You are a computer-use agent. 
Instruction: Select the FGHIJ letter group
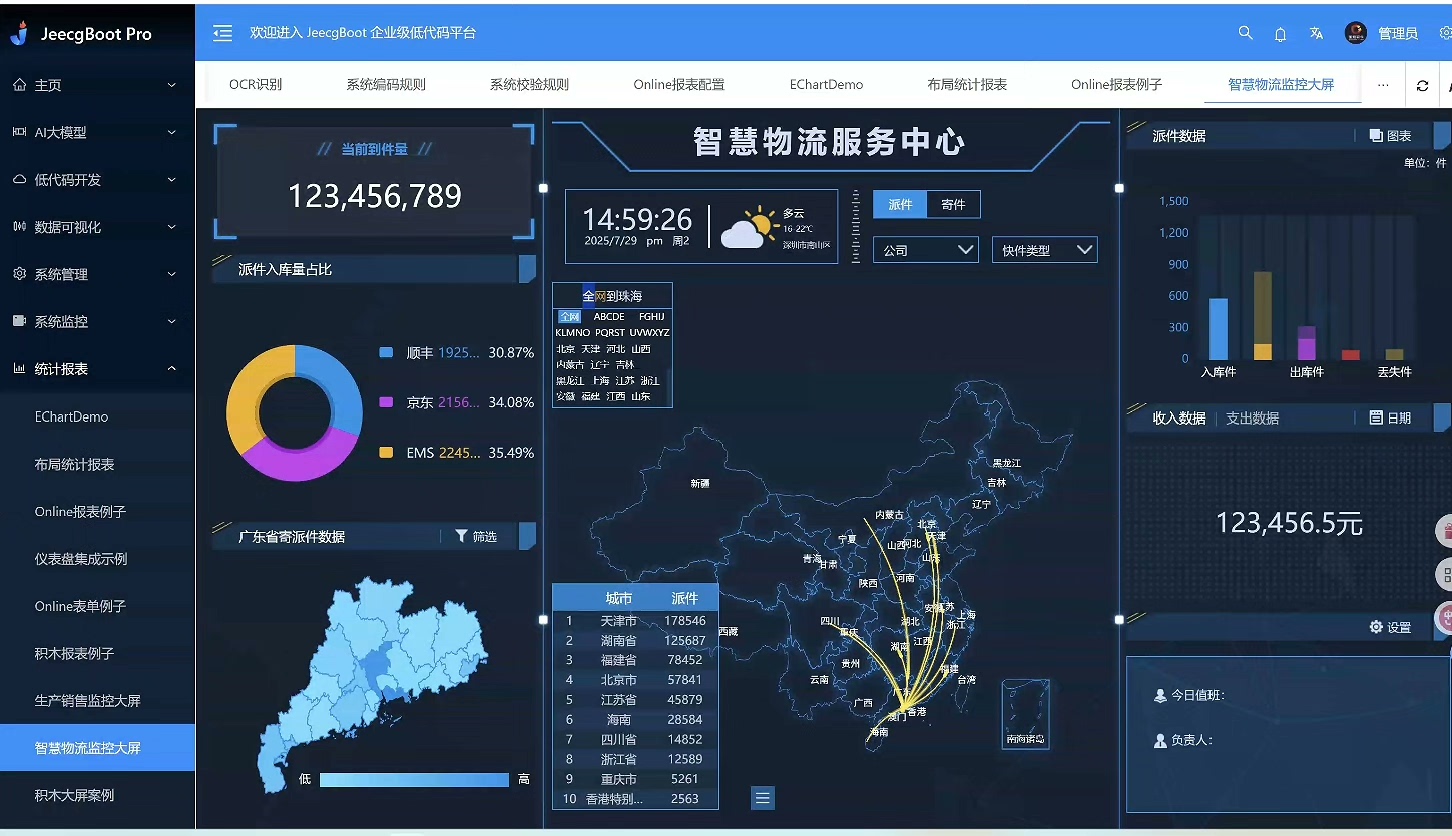pyautogui.click(x=652, y=317)
